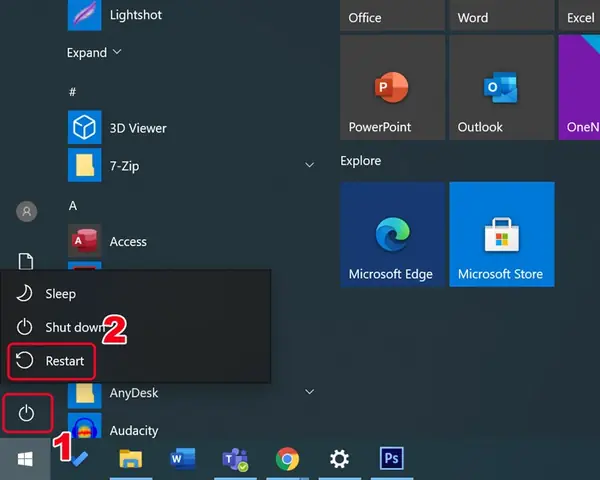Viewport: 600px width, 480px height.
Task: Click the 3D Viewer label text
Action: tap(138, 128)
